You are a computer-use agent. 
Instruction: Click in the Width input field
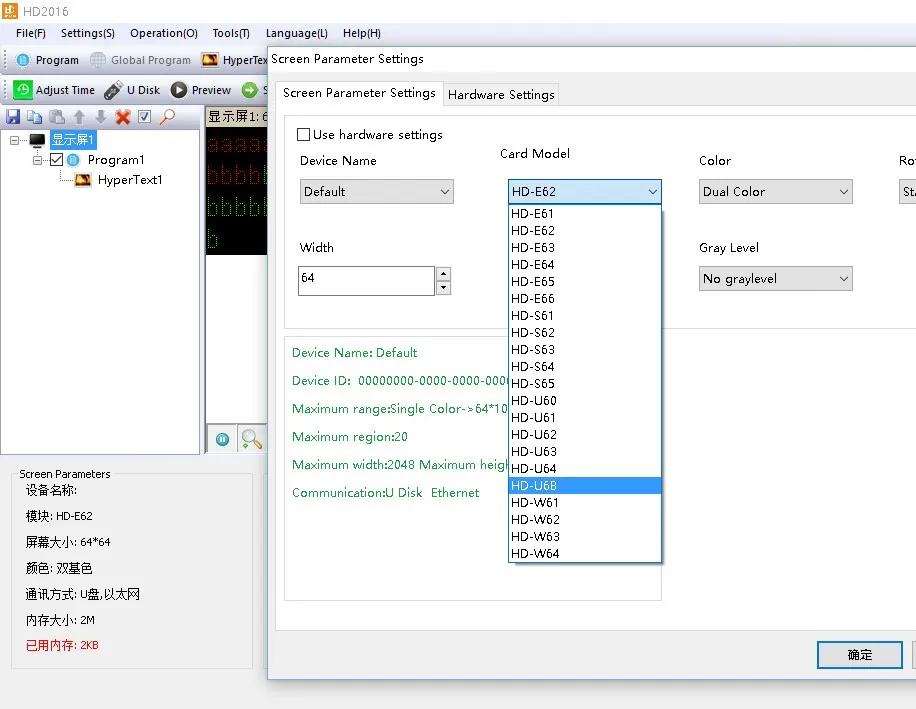pyautogui.click(x=366, y=281)
